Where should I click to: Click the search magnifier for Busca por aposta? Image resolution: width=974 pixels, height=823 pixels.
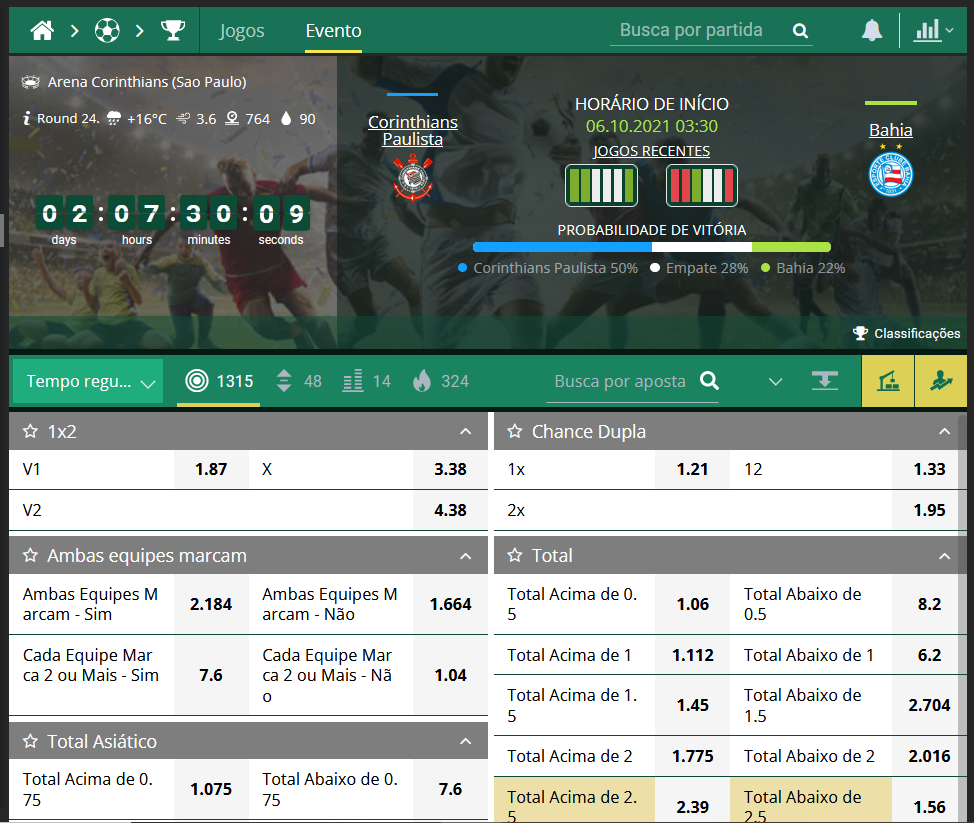coord(709,381)
